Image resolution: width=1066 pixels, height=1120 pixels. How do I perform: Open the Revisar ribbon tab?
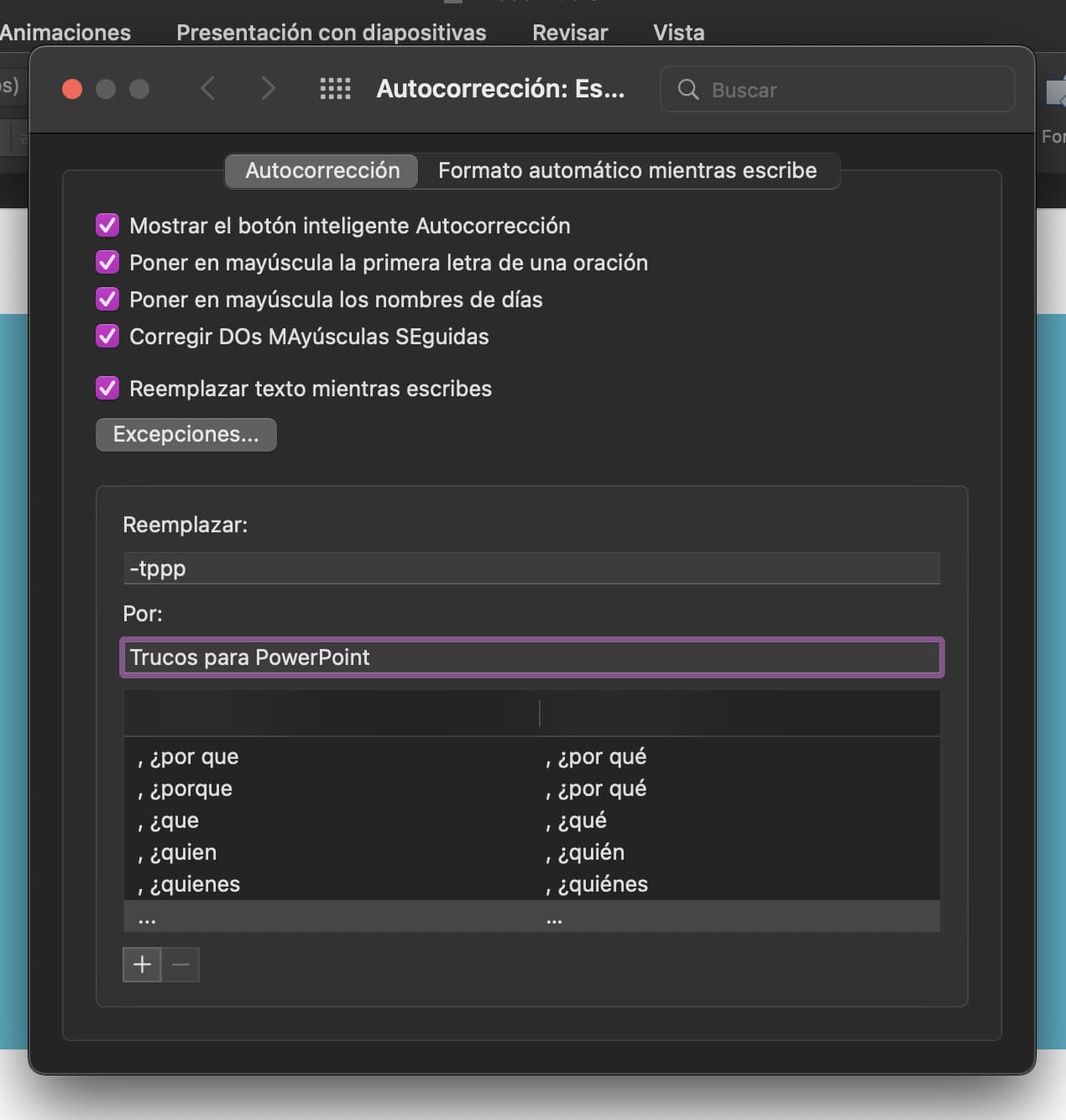tap(569, 33)
